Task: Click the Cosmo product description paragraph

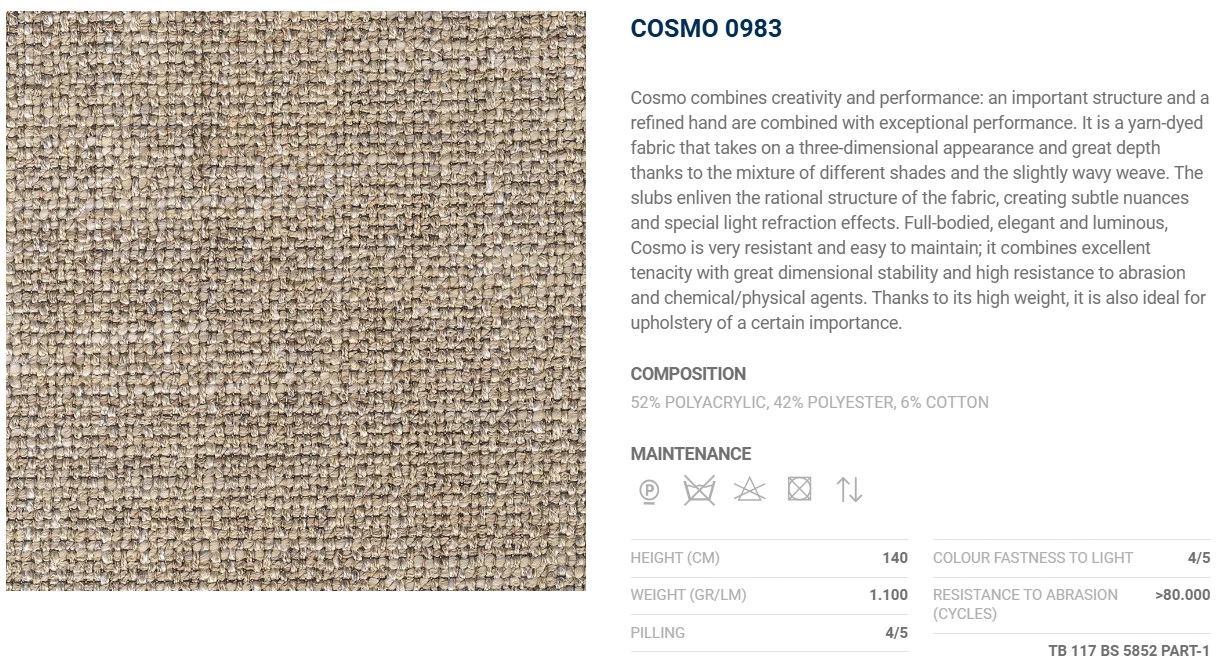Action: pyautogui.click(x=920, y=210)
